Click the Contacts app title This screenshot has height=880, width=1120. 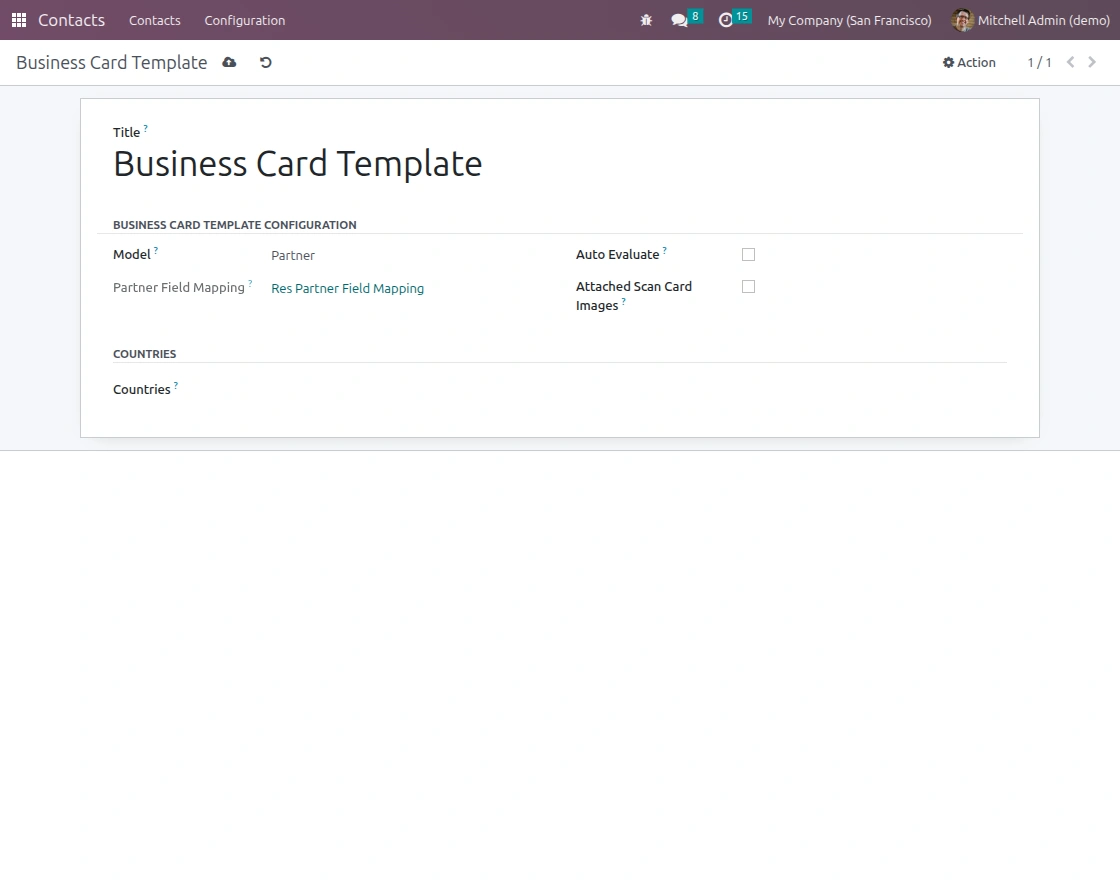71,20
